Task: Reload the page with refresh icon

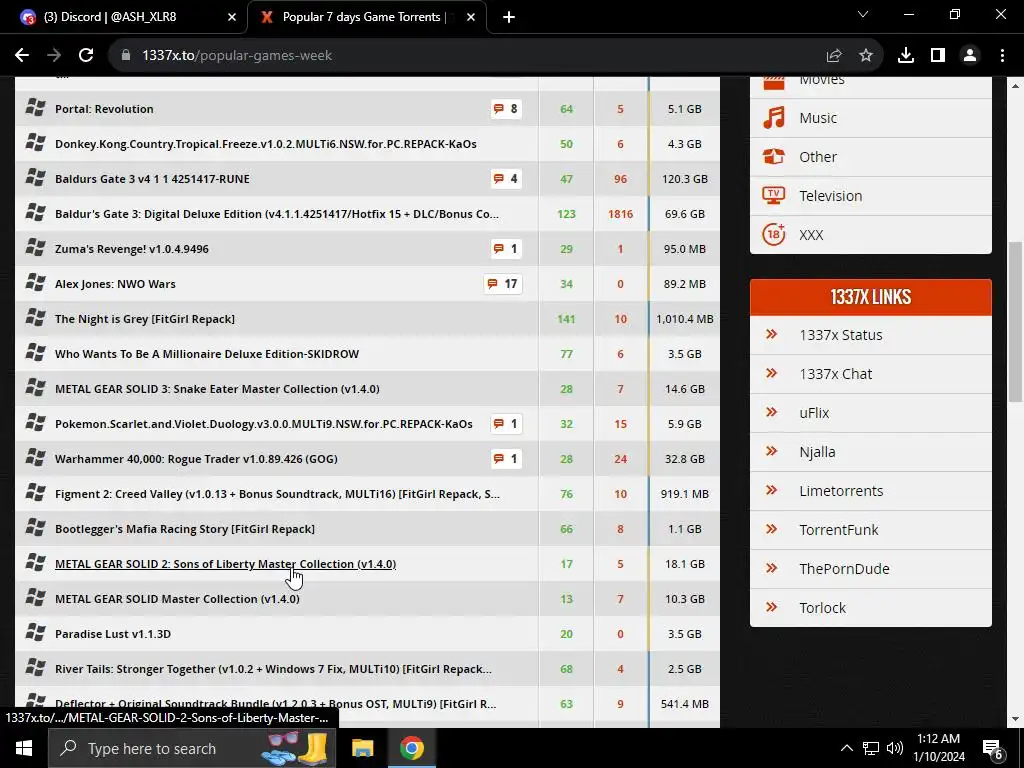Action: click(86, 56)
